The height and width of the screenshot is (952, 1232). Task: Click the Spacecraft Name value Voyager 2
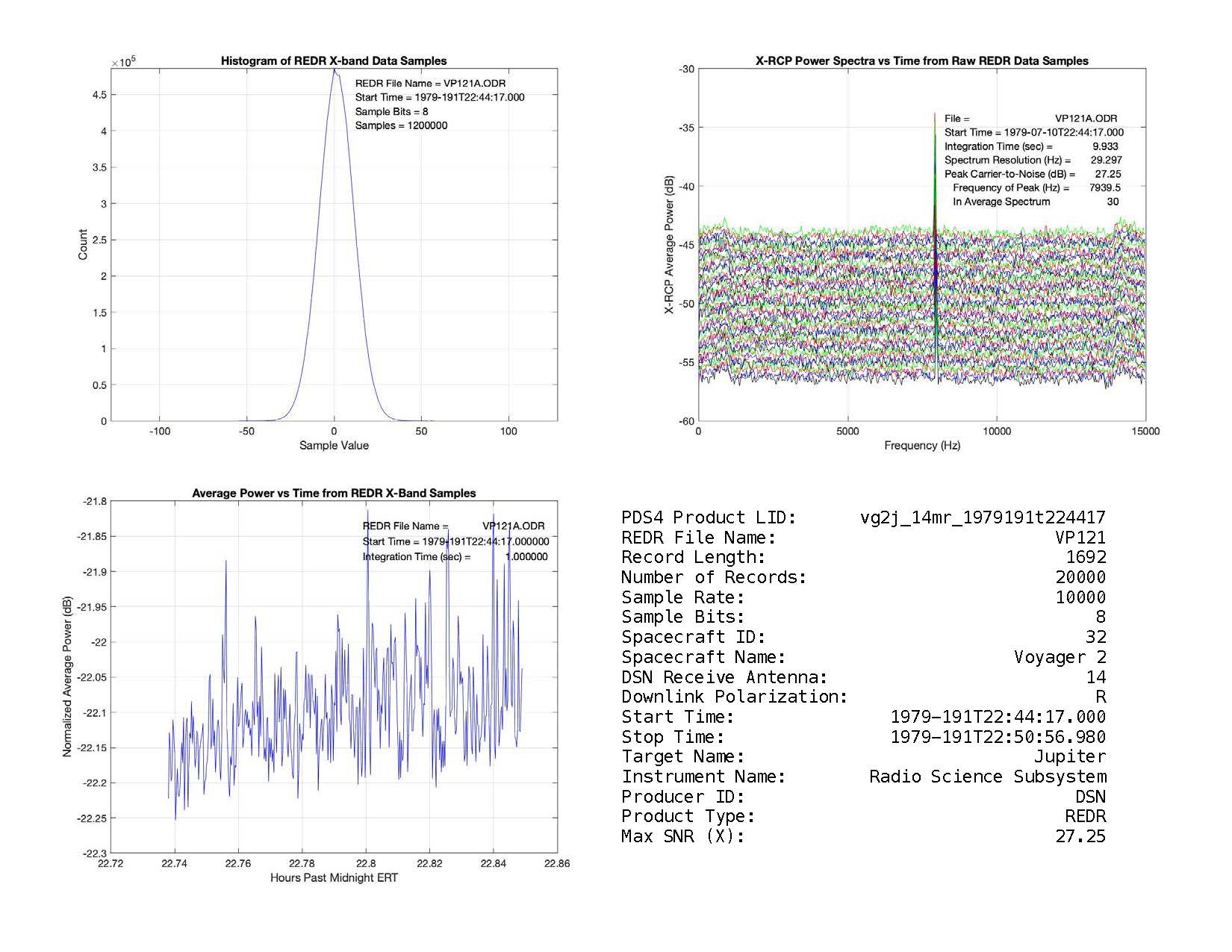(x=1060, y=657)
